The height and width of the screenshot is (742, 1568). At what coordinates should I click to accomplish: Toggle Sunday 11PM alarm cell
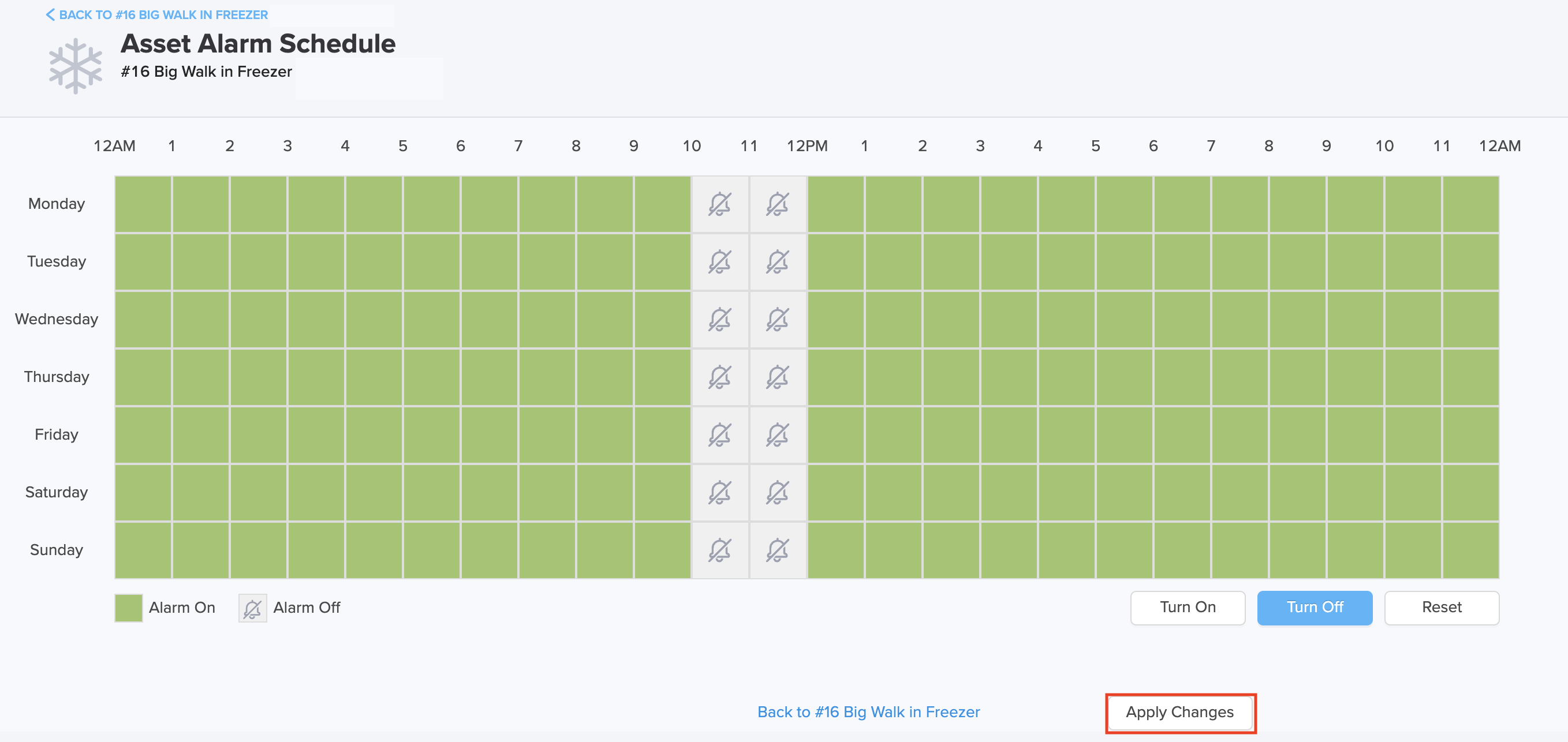[1470, 550]
